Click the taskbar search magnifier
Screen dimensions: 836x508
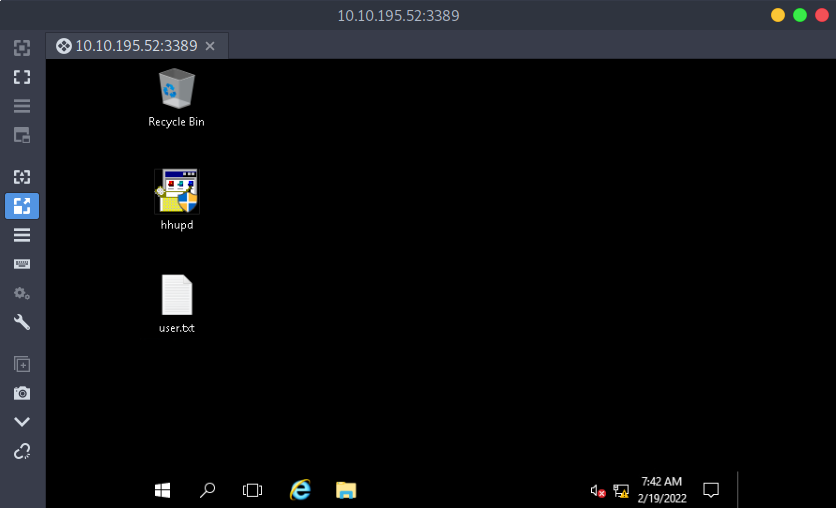[207, 490]
